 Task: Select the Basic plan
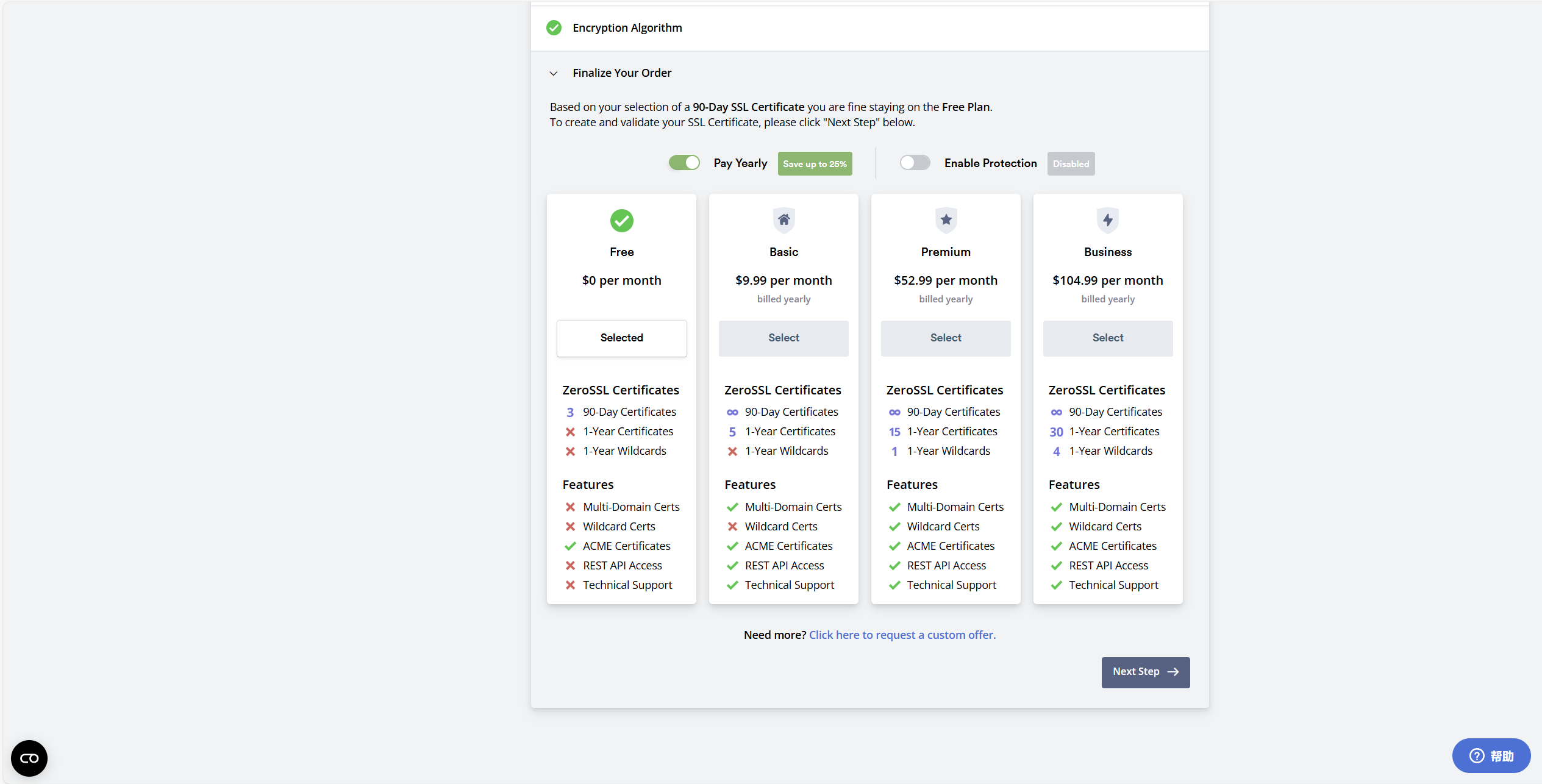click(x=783, y=338)
